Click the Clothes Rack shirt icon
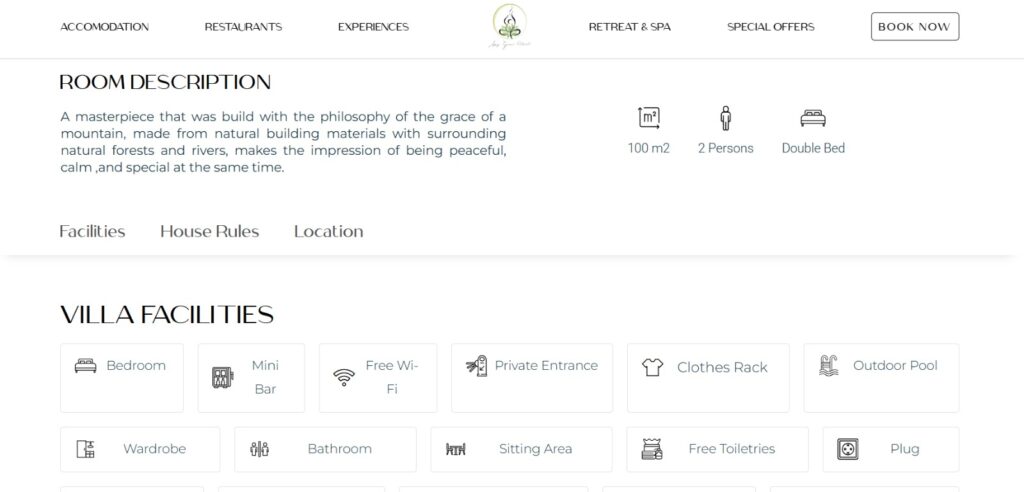Image resolution: width=1024 pixels, height=492 pixels. [x=652, y=367]
